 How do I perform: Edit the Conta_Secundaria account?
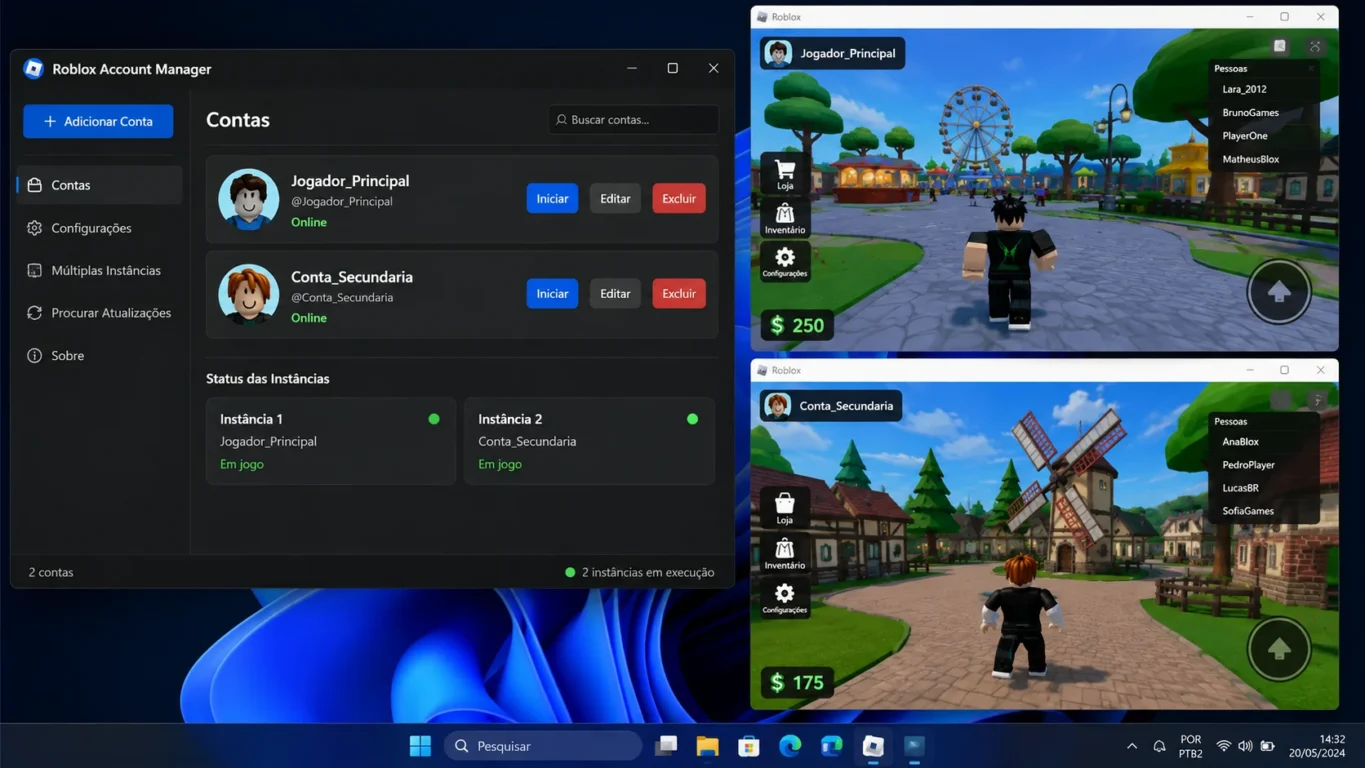pos(615,293)
